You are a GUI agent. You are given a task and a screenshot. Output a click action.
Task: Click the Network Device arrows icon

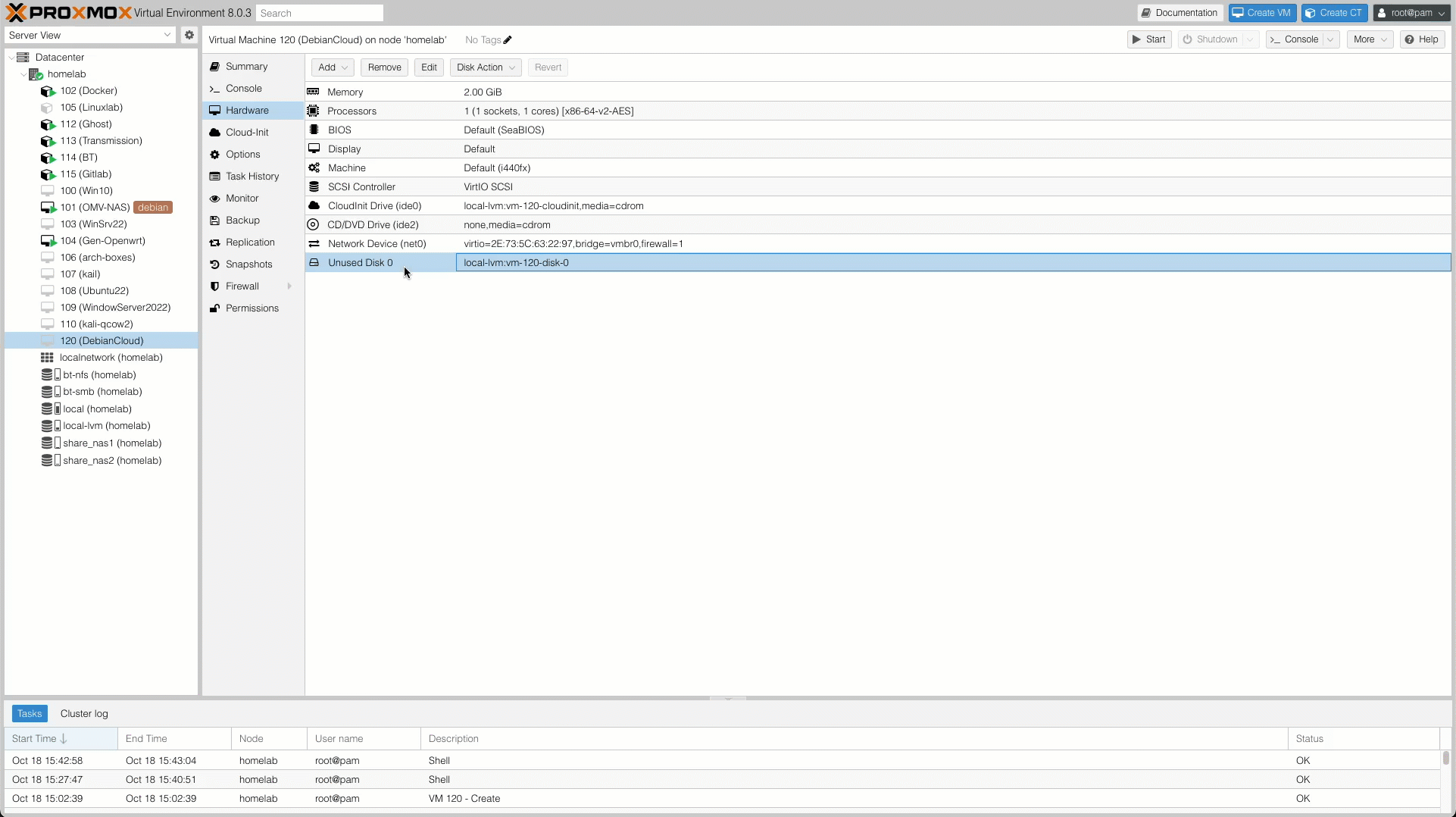click(314, 243)
